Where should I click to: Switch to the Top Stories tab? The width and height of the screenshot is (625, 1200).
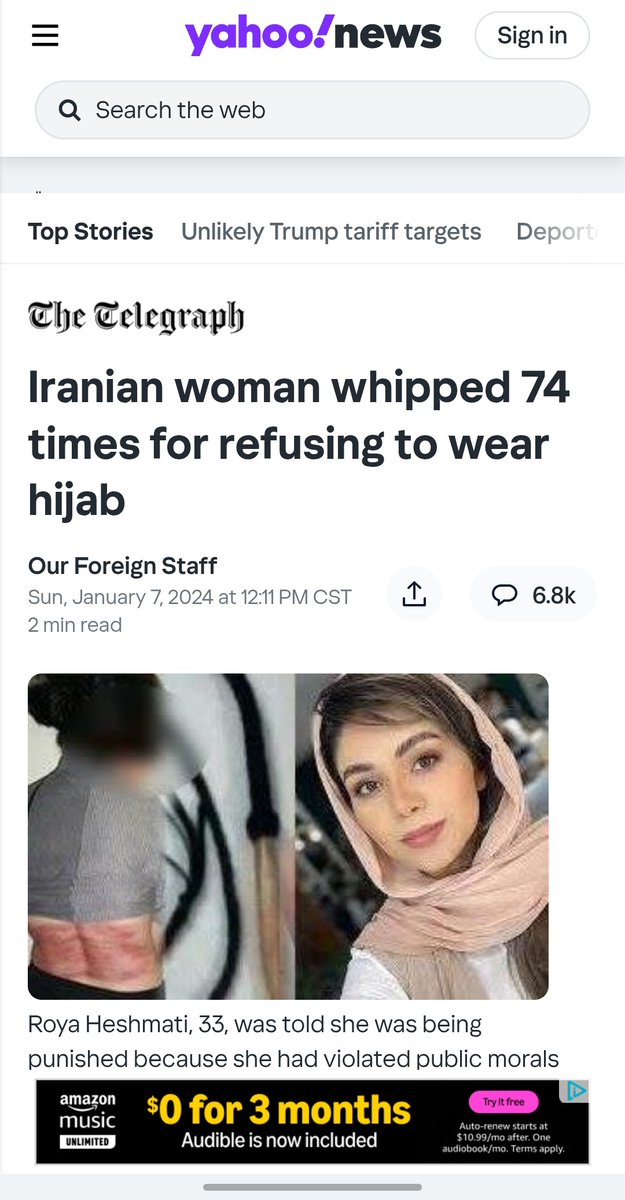click(90, 232)
